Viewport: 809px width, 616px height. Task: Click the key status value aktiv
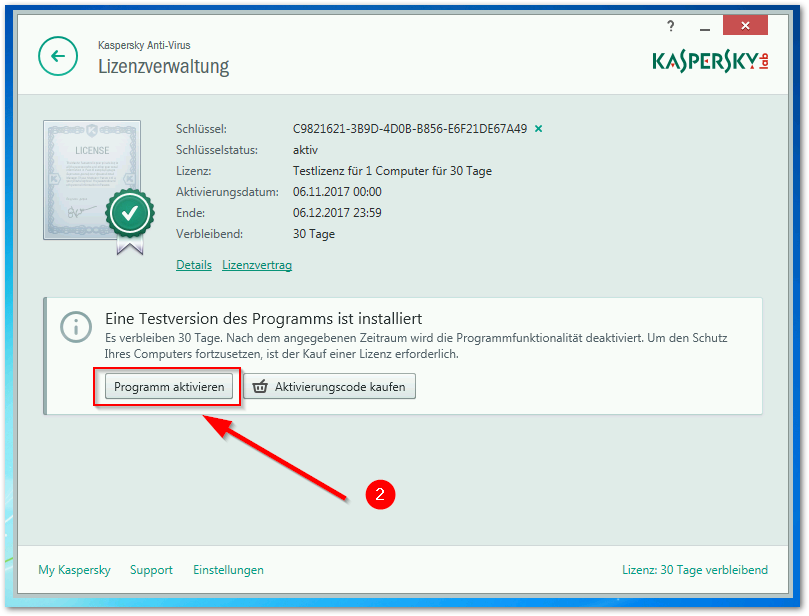[x=305, y=150]
